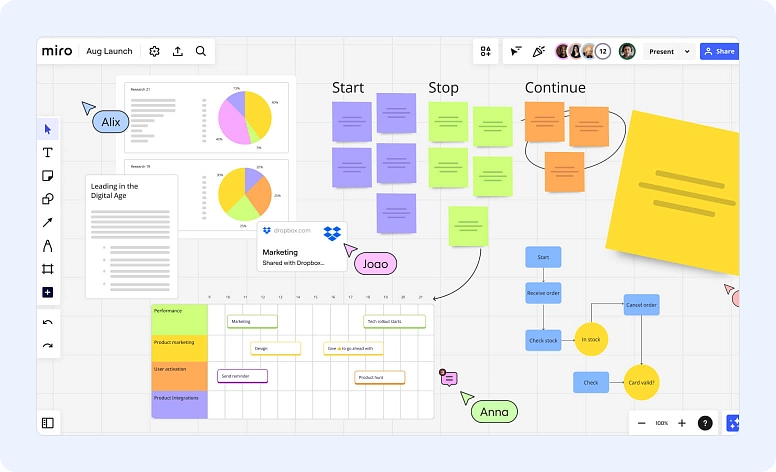Image resolution: width=776 pixels, height=472 pixels.
Task: Click the Share button
Action: [720, 51]
